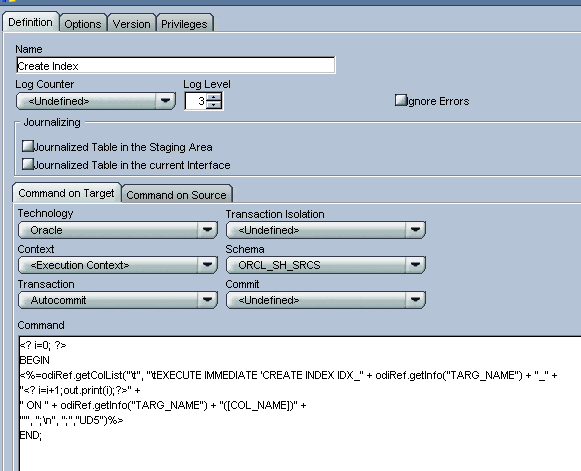Open the Transaction Isolation dropdown
581x471 pixels.
(x=326, y=230)
